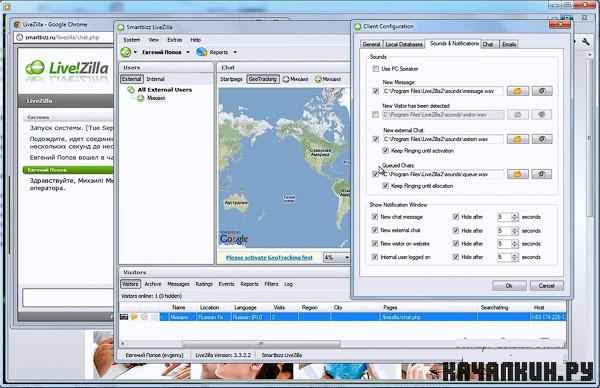The width and height of the screenshot is (600, 388).
Task: Click the Reports globe icon
Action: coord(202,52)
